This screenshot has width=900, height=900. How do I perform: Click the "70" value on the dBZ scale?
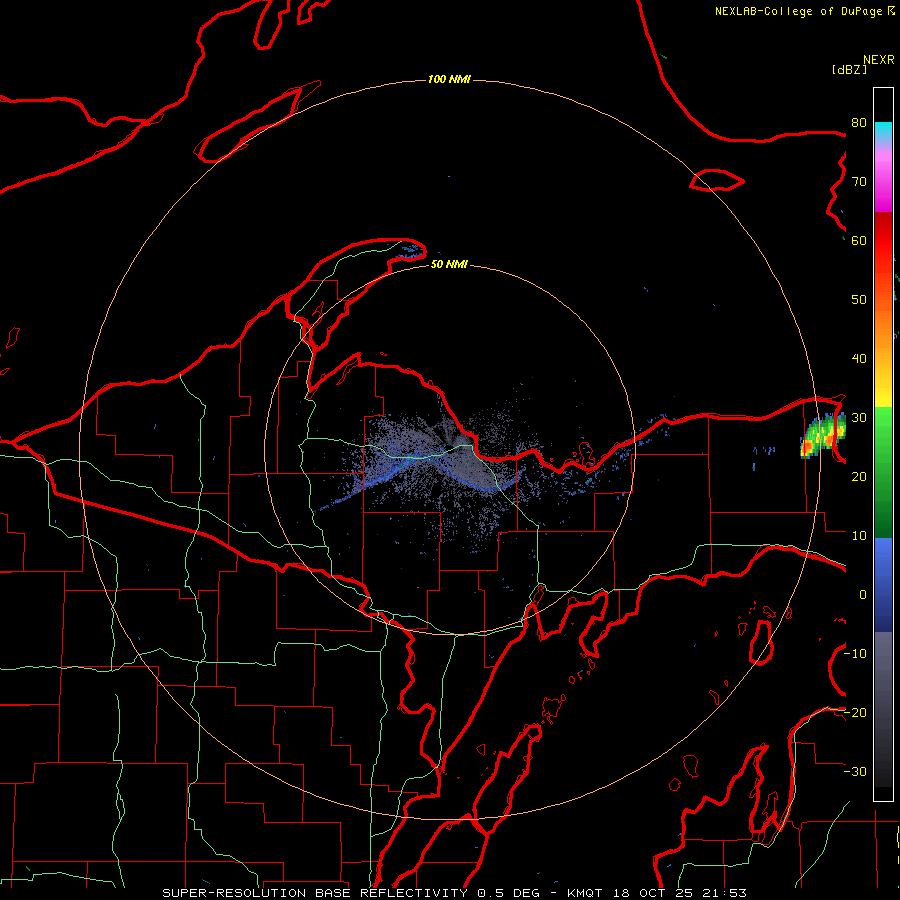click(x=859, y=182)
